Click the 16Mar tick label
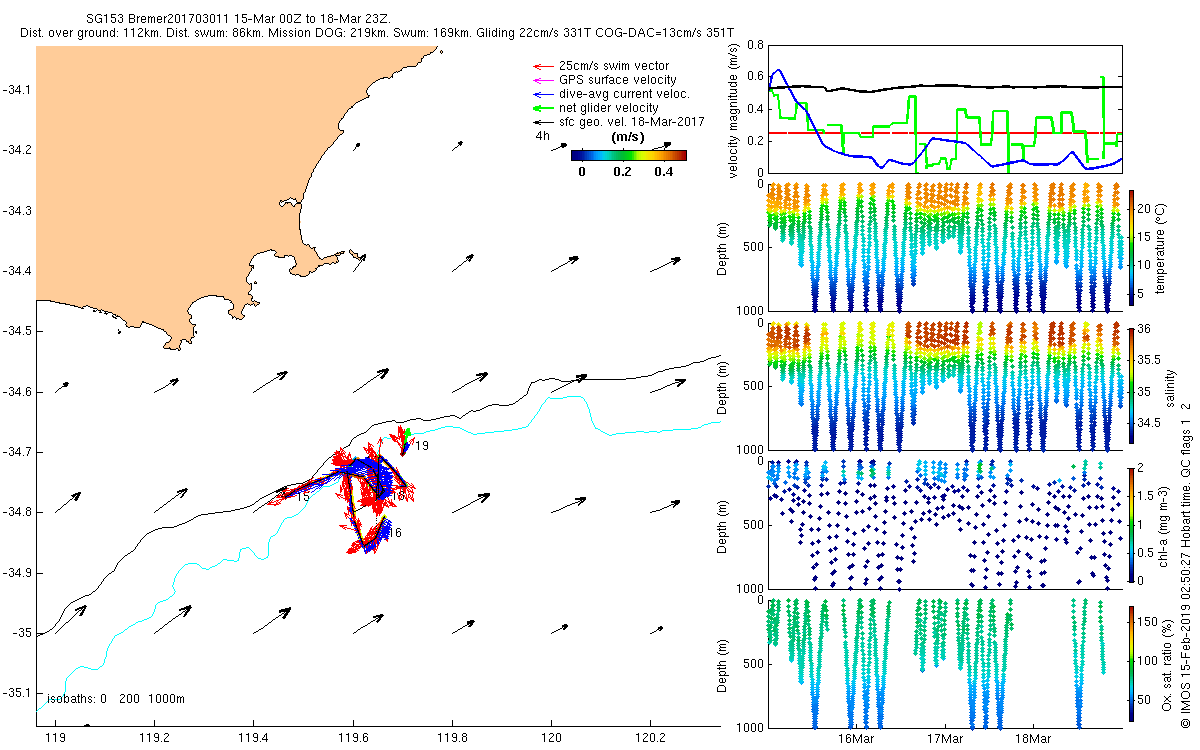Screen dimensions: 1200x750 coord(856,740)
